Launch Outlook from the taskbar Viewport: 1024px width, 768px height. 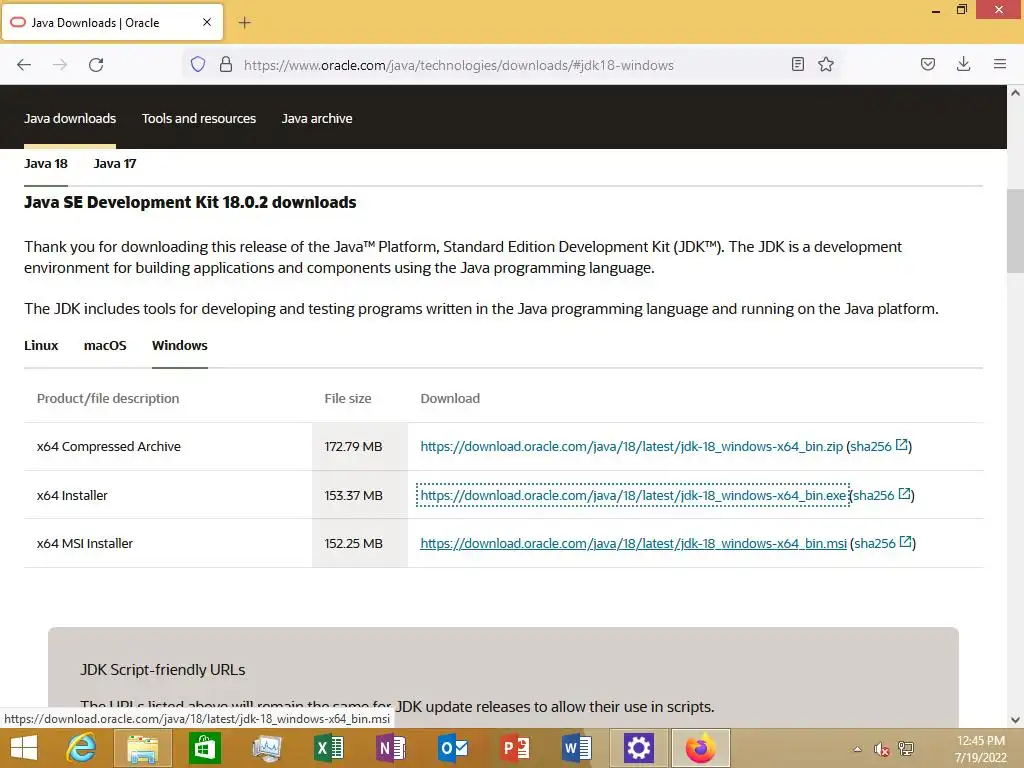453,748
